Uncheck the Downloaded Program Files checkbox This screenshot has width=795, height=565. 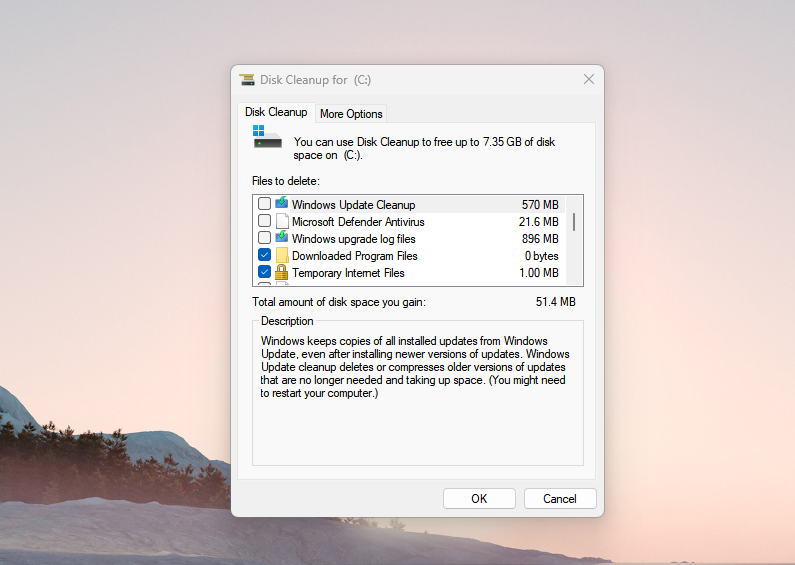(x=264, y=255)
